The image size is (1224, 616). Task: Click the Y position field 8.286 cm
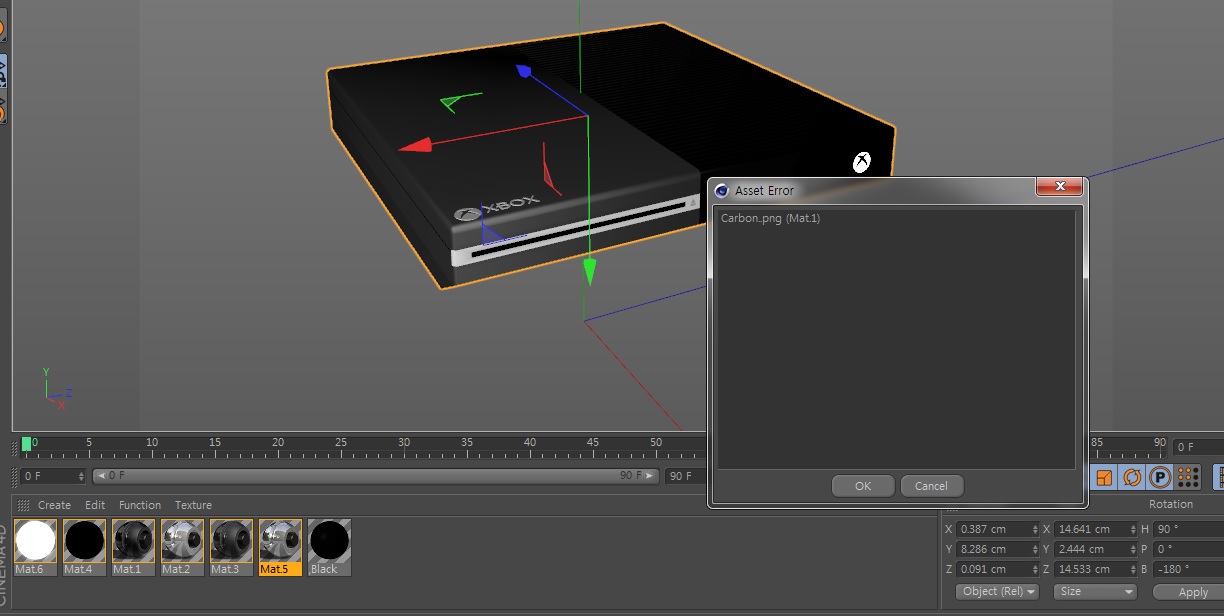[x=998, y=549]
